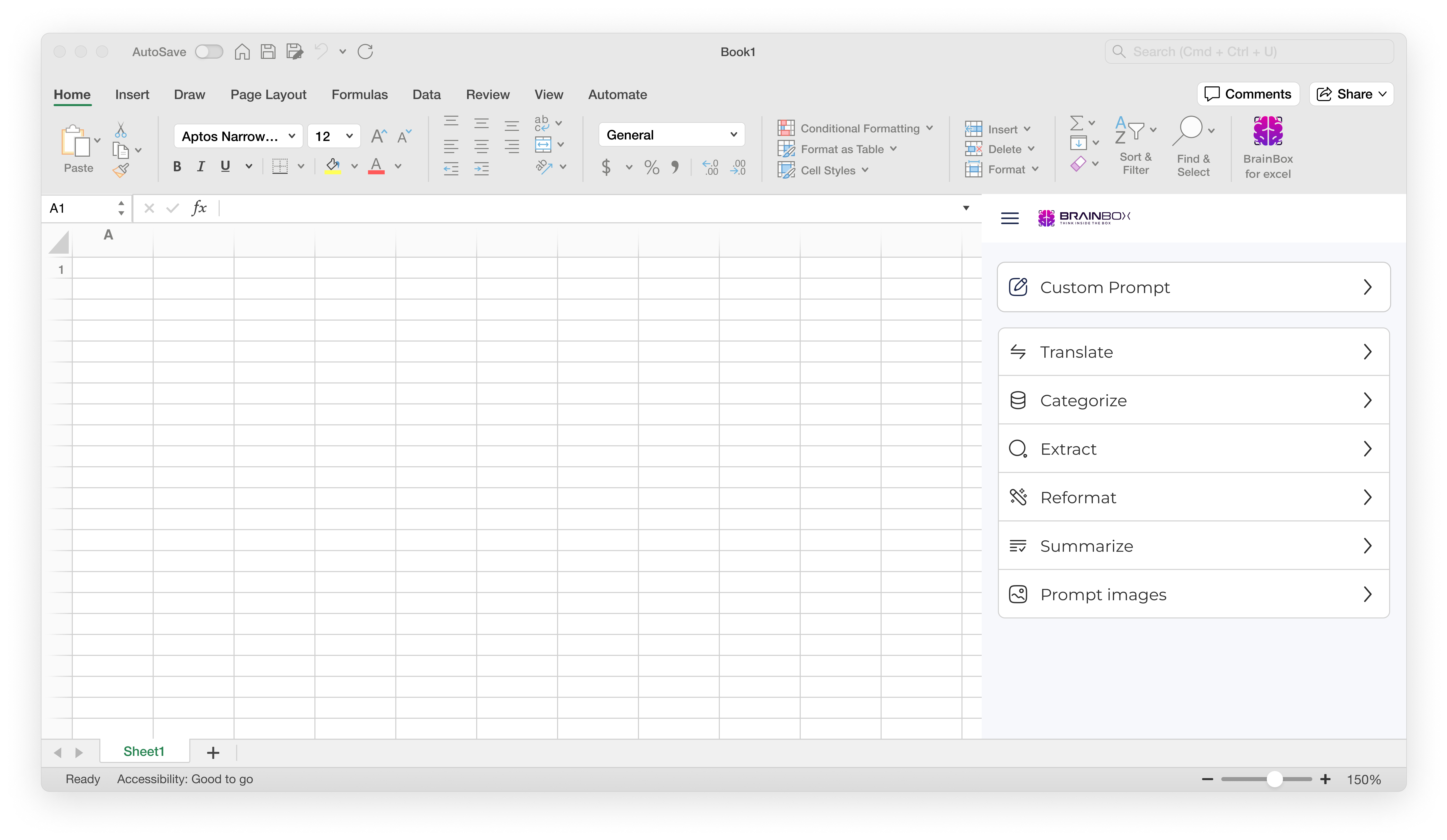The height and width of the screenshot is (840, 1447).
Task: Click Merge and Center icon
Action: point(543,144)
